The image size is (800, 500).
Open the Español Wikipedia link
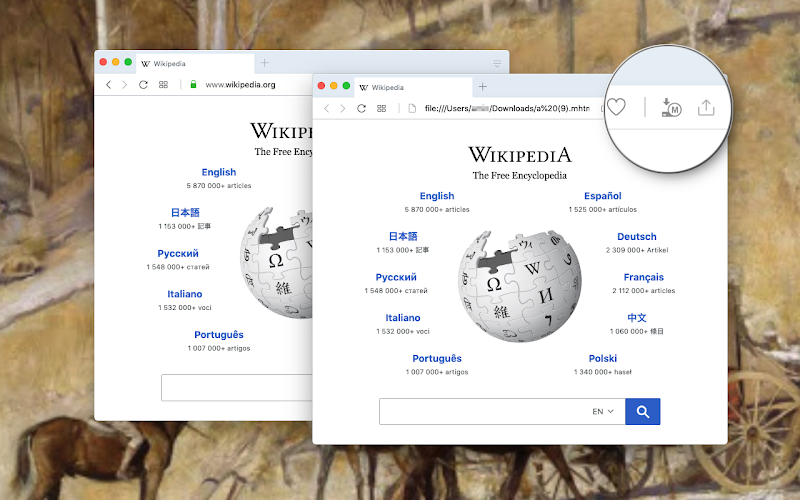(603, 196)
